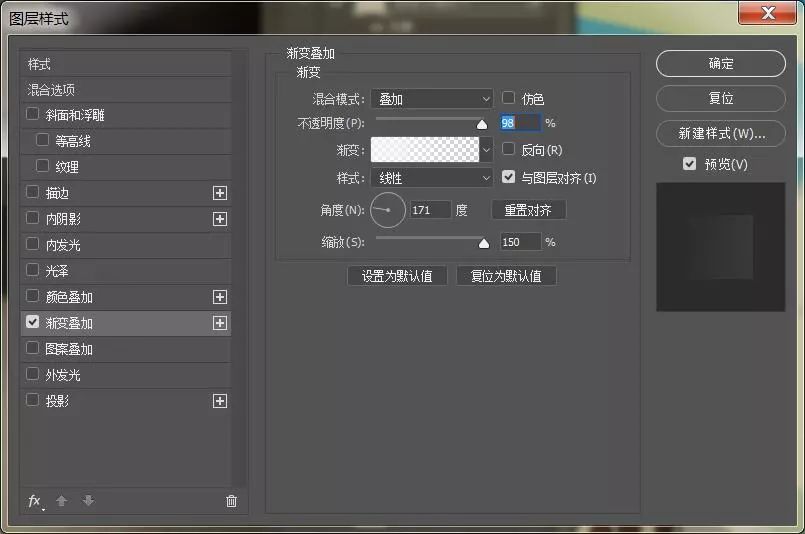
Task: Click the plus icon next to 描边
Action: click(220, 193)
